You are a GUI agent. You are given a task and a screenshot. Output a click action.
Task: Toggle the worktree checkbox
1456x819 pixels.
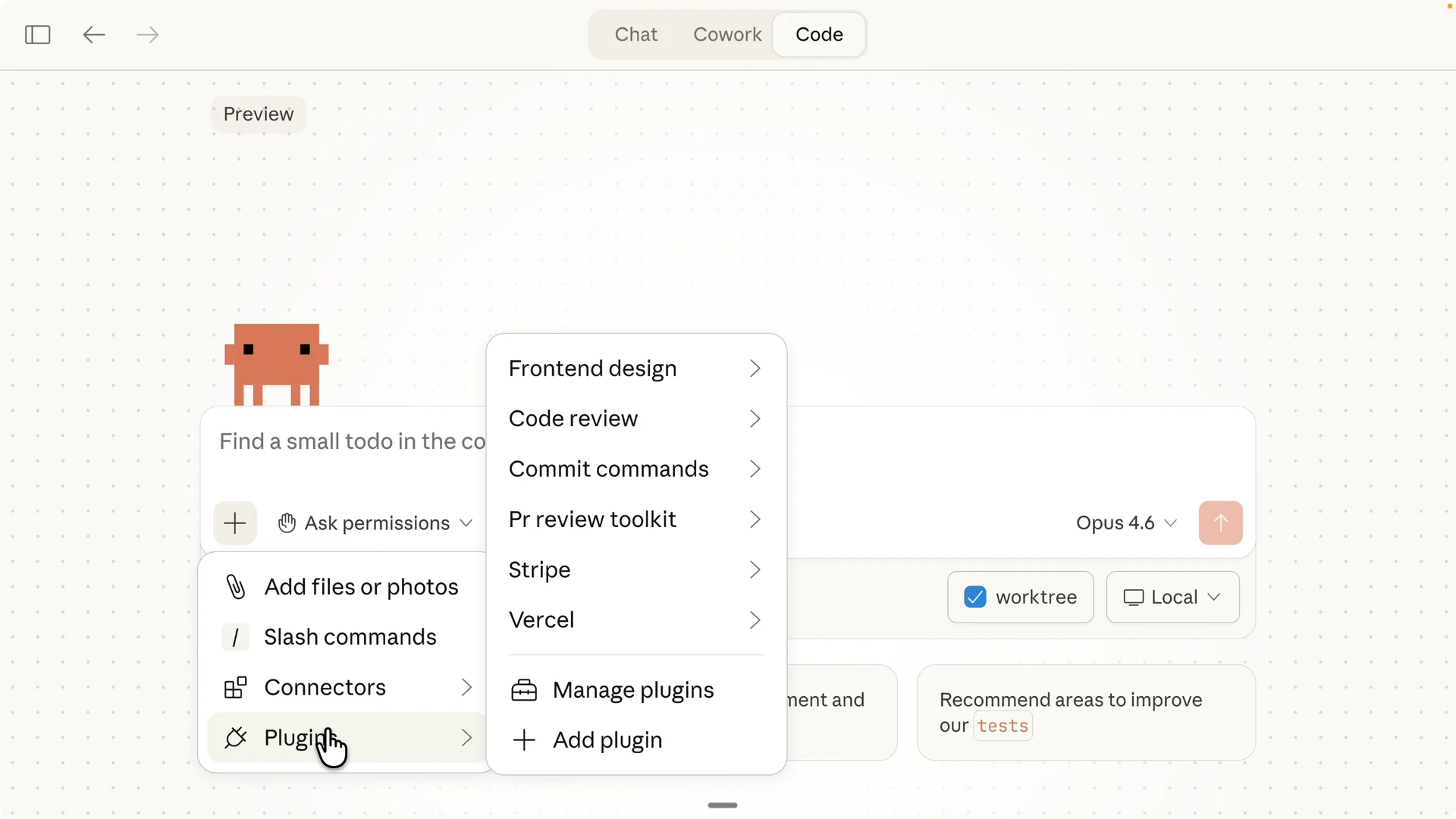[975, 598]
